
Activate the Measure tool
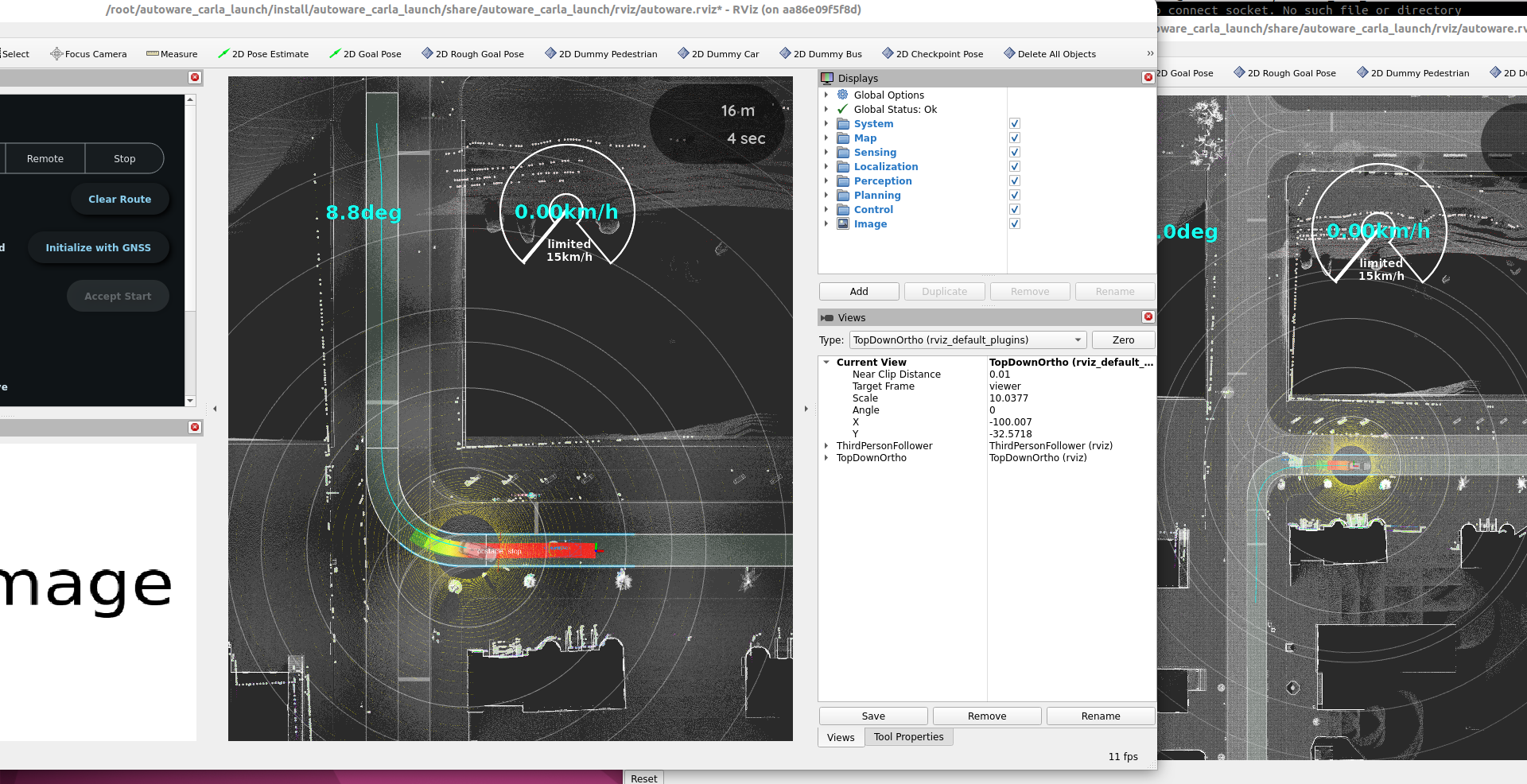pos(172,54)
